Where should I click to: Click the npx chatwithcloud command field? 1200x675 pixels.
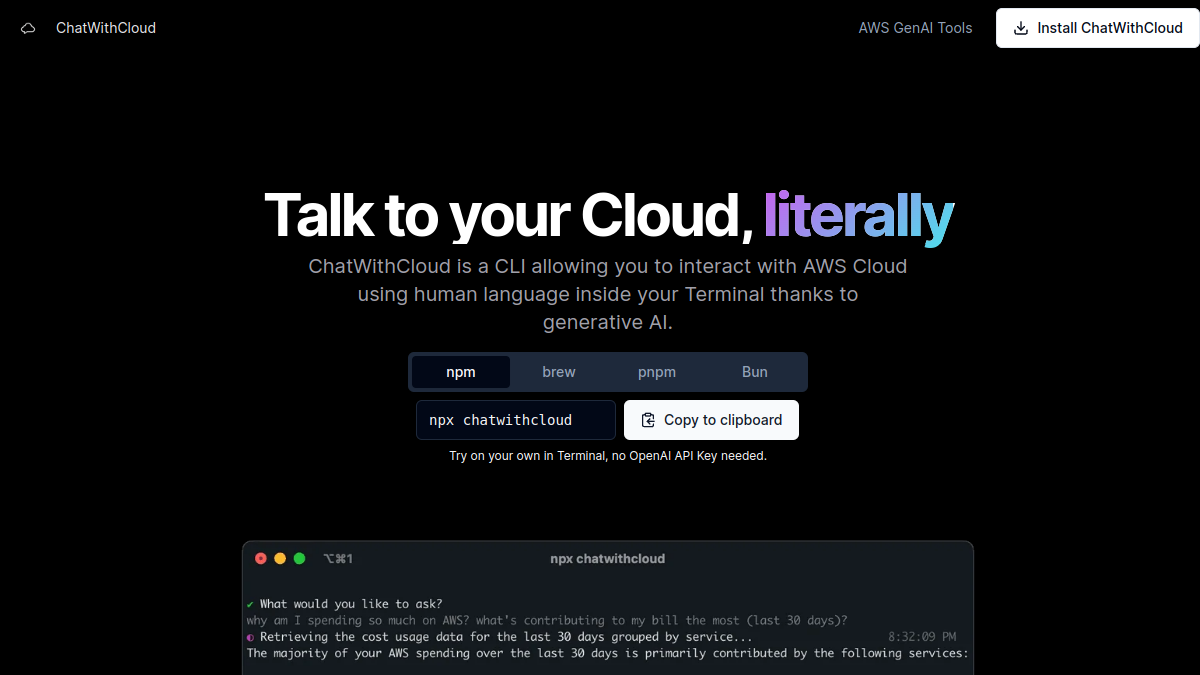(516, 420)
